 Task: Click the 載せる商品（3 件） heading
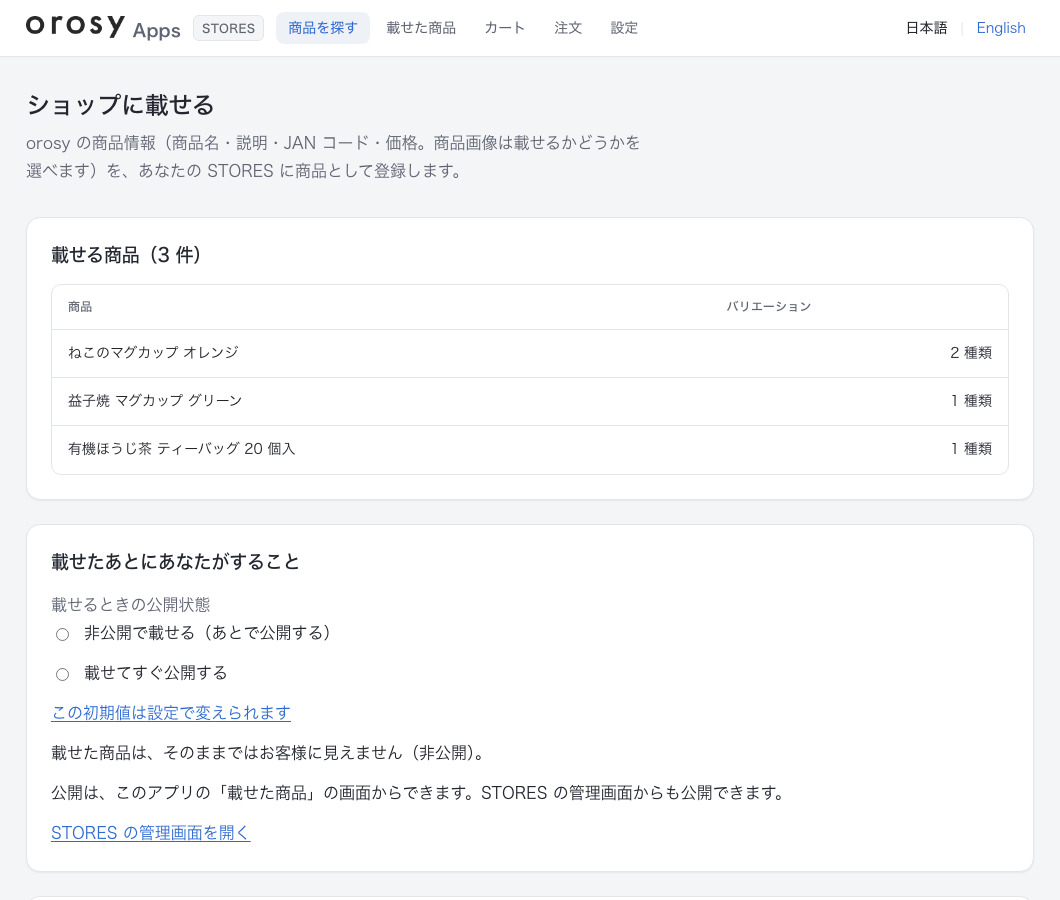[126, 255]
